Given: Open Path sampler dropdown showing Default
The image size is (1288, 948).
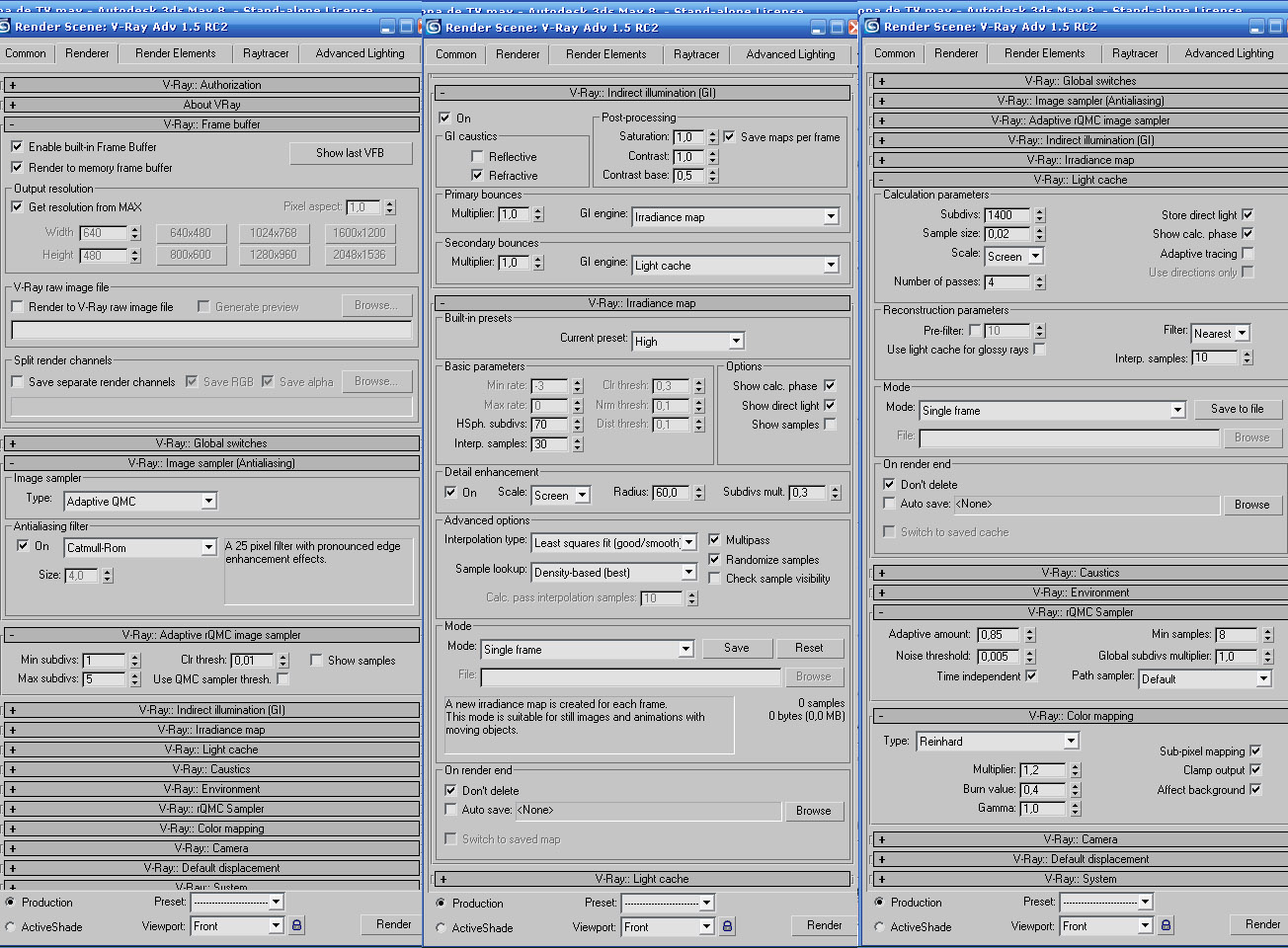Looking at the screenshot, I should [x=1205, y=678].
